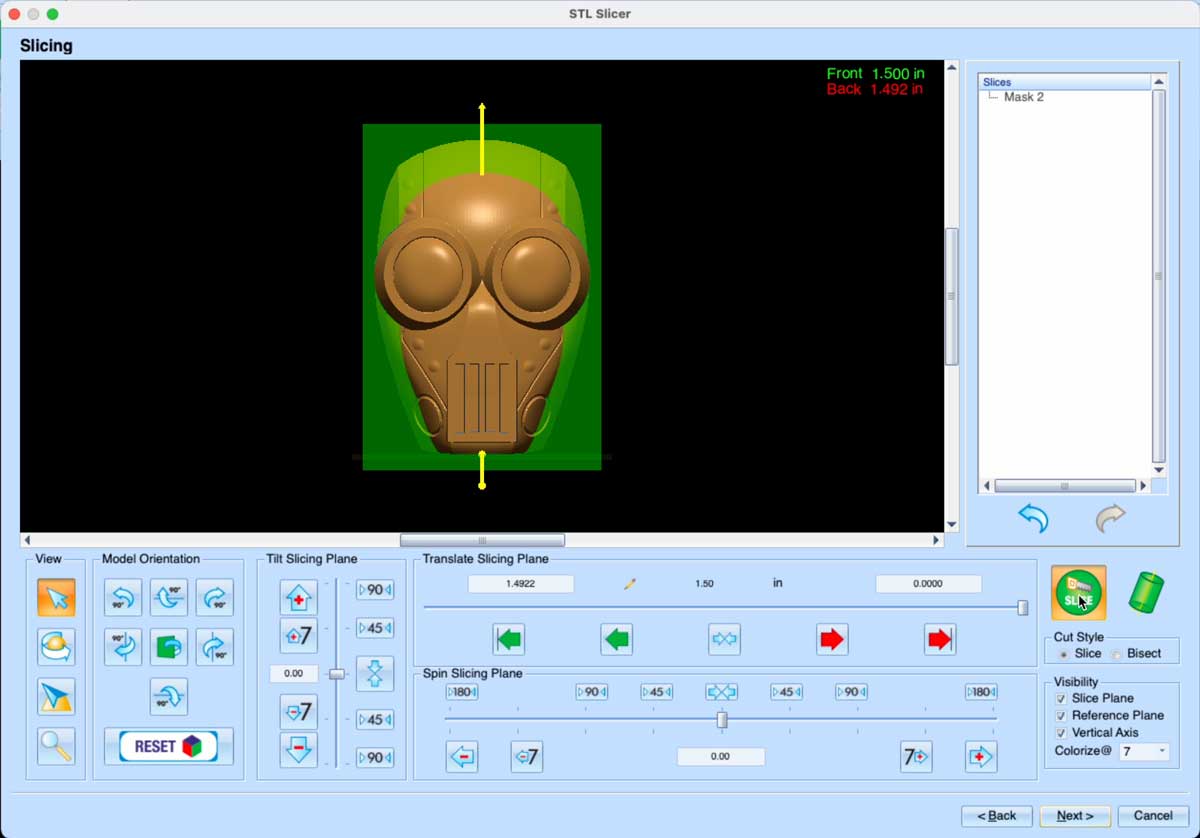Image resolution: width=1200 pixels, height=838 pixels.
Task: Click the green cylinder model icon
Action: (1146, 592)
